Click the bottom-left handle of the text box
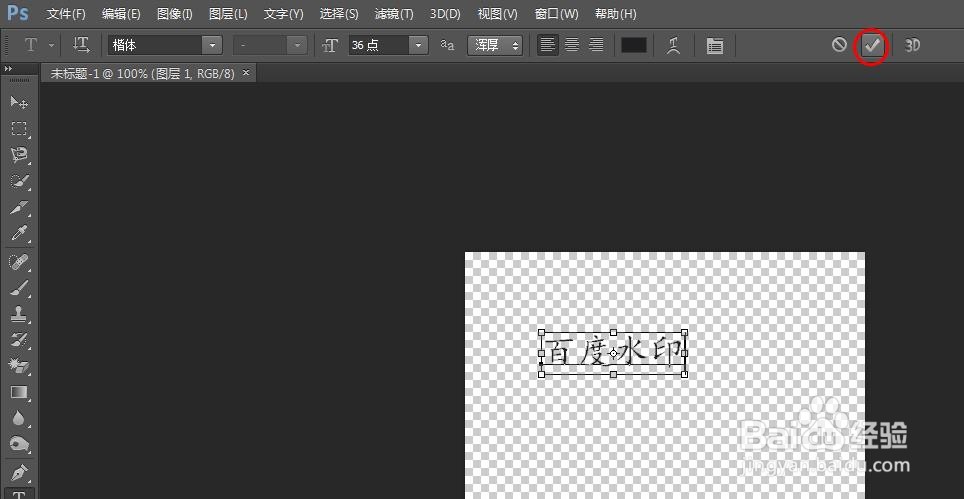 coord(542,374)
